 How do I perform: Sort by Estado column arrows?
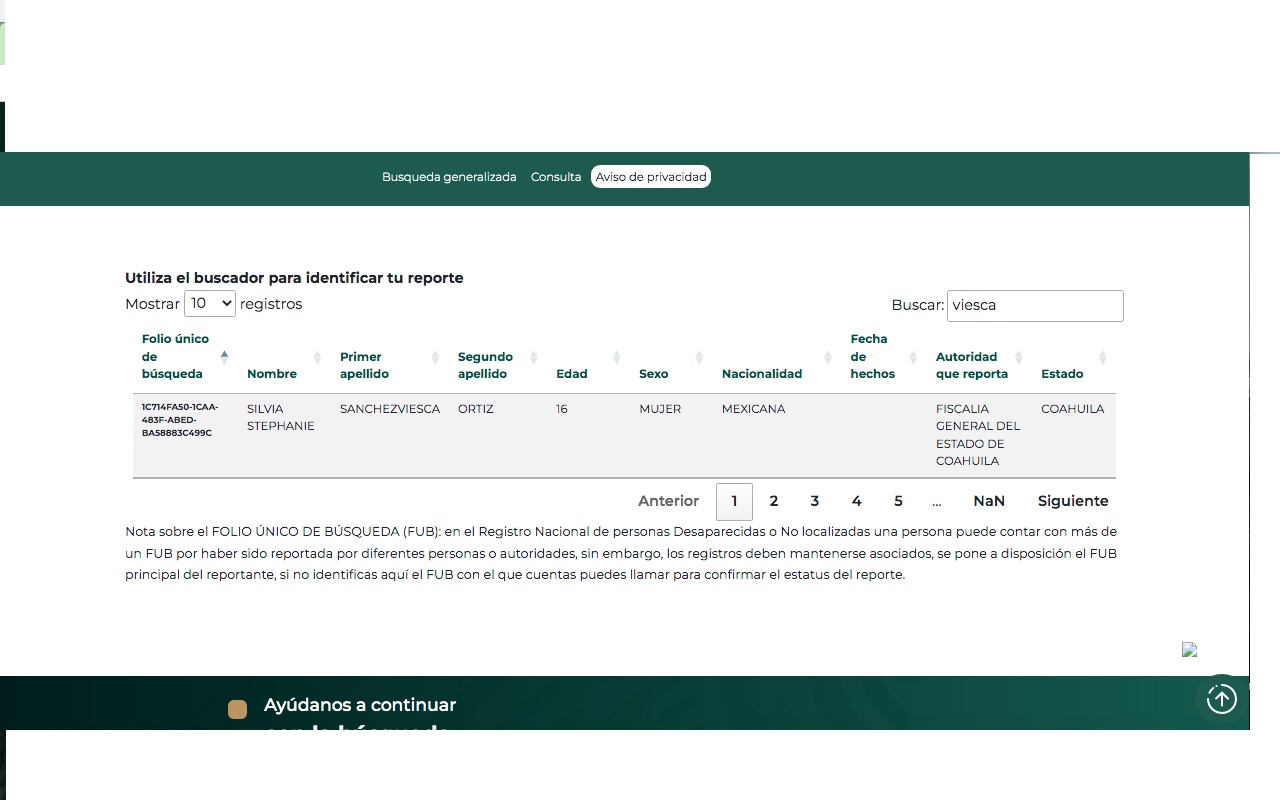(1103, 357)
